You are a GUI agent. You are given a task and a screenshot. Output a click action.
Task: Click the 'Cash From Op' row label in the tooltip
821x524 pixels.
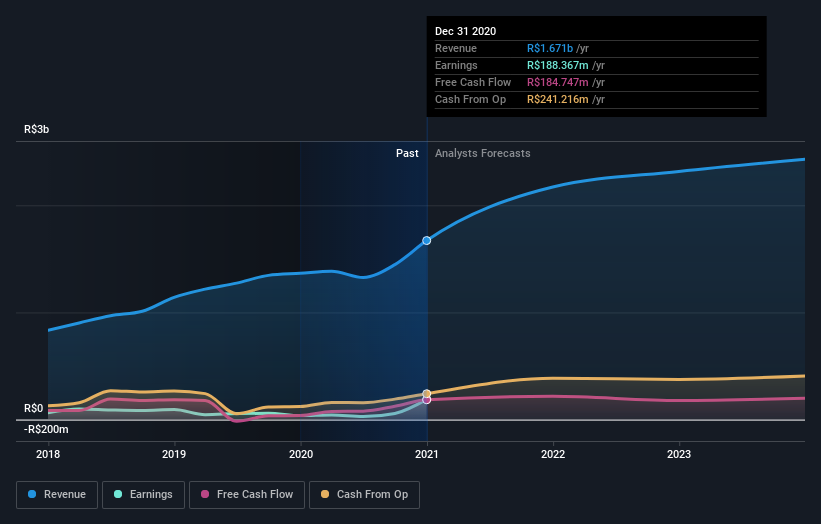470,99
